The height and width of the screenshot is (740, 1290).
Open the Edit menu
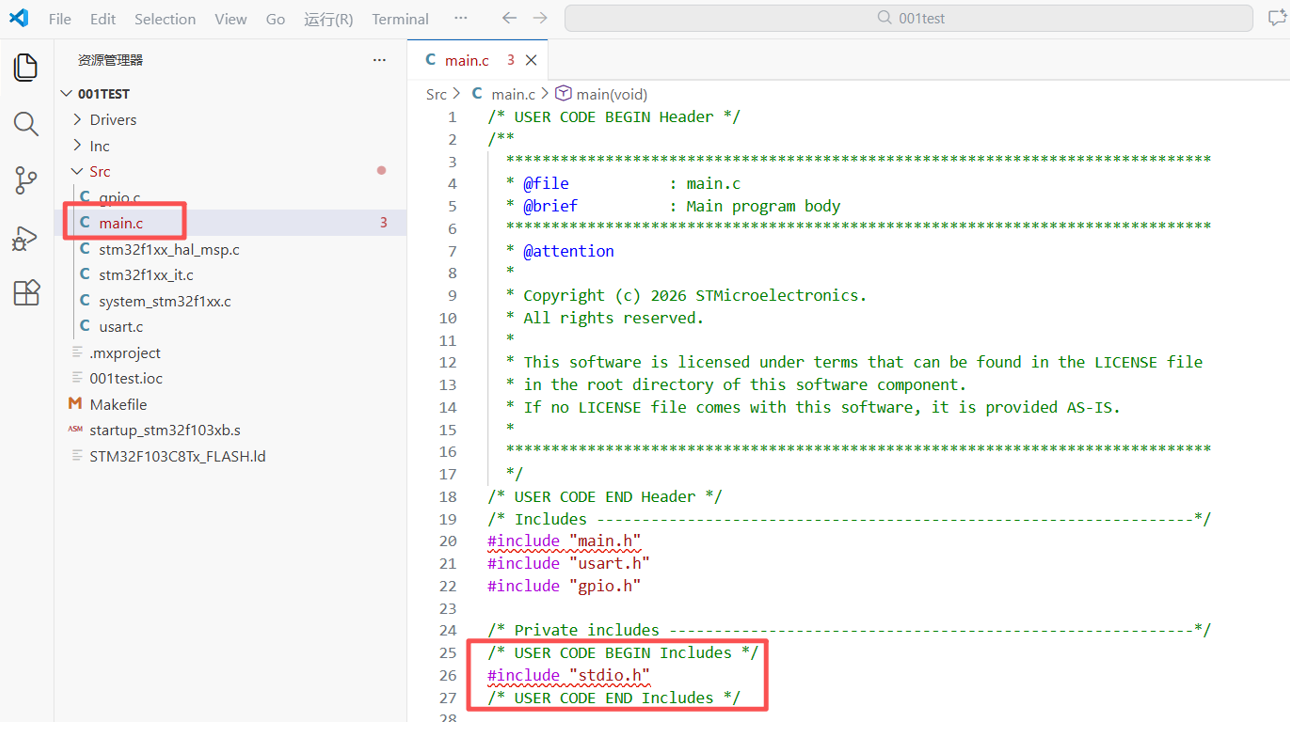point(103,19)
